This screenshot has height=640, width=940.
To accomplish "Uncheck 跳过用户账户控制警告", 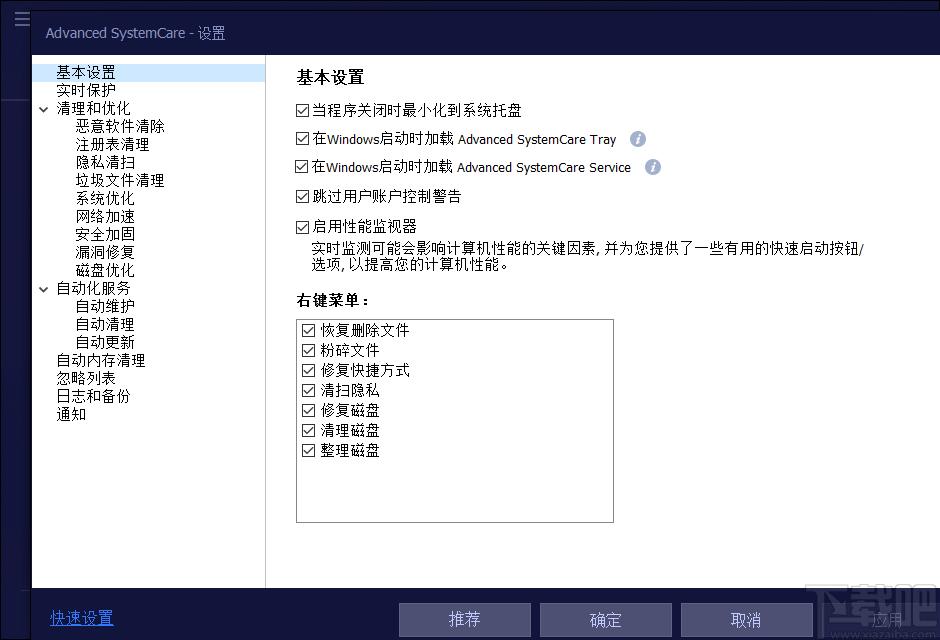I will point(302,196).
